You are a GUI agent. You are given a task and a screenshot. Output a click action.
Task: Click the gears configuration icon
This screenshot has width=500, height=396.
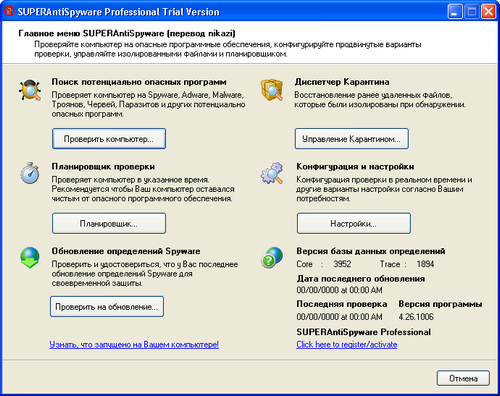[272, 173]
